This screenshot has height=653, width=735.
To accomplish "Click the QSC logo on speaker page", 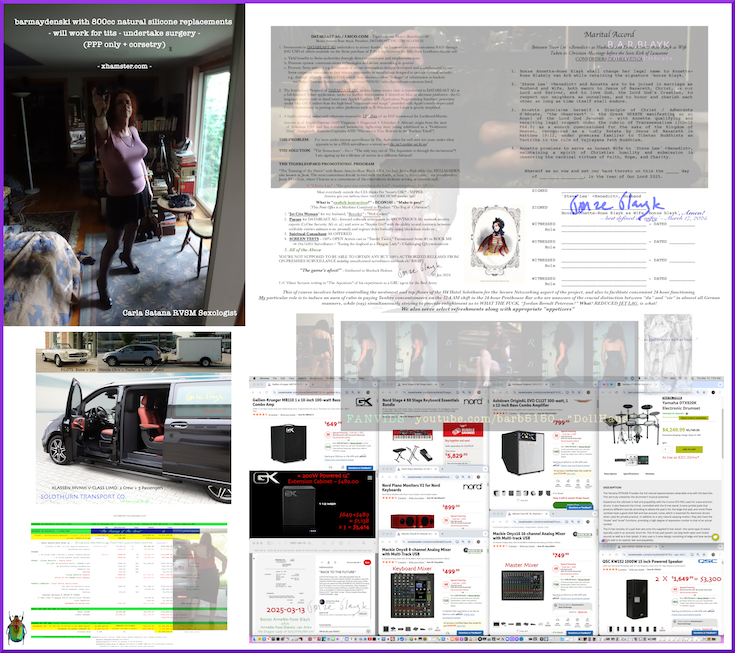I will 707,561.
